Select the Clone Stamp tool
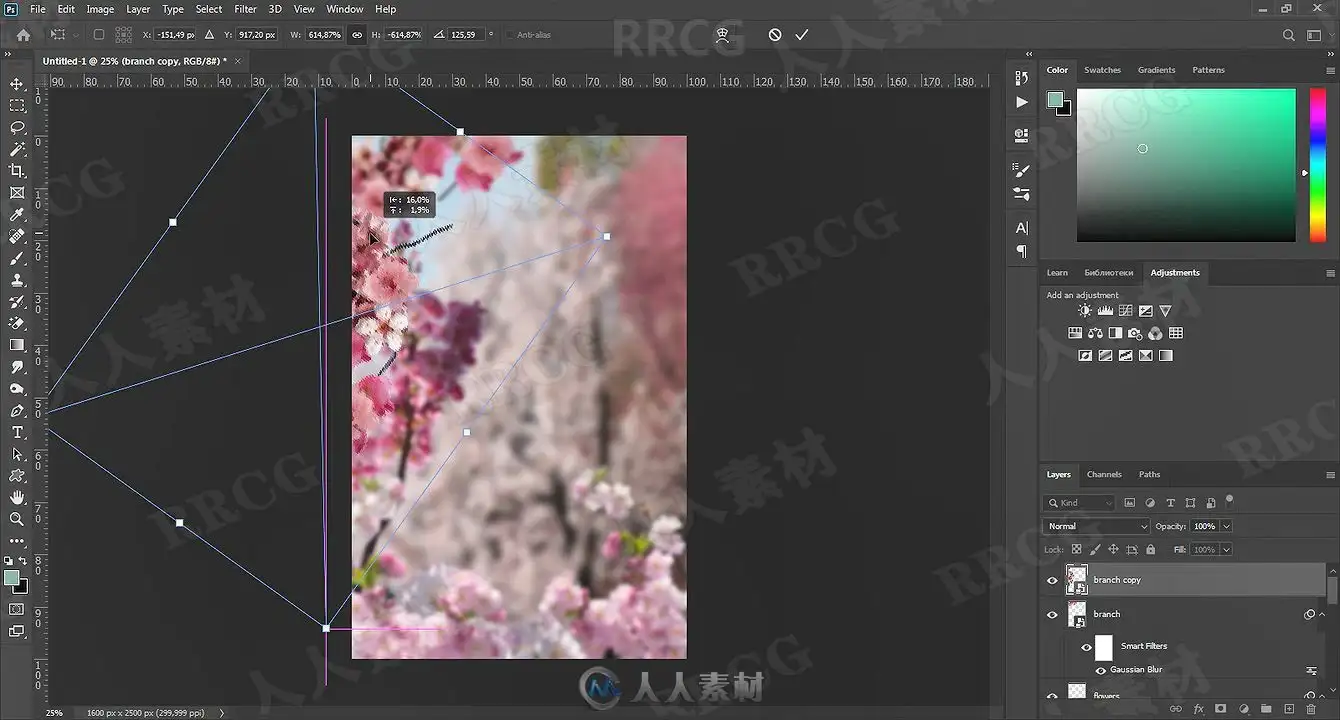 pos(17,280)
